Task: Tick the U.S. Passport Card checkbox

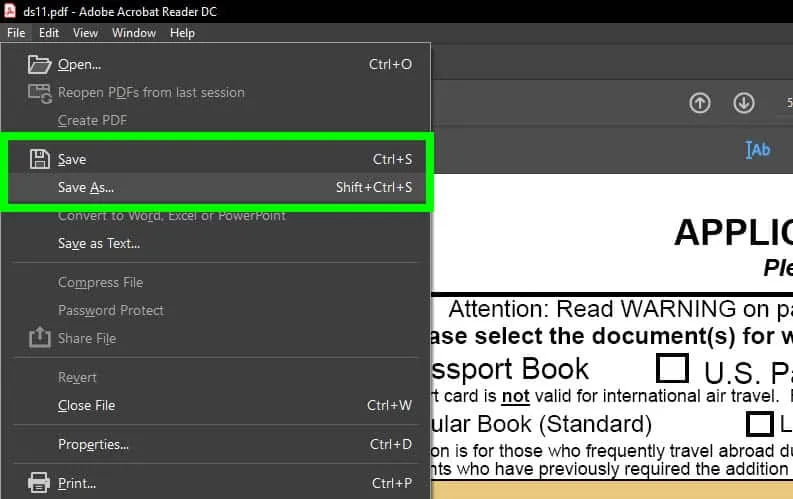Action: (x=672, y=368)
